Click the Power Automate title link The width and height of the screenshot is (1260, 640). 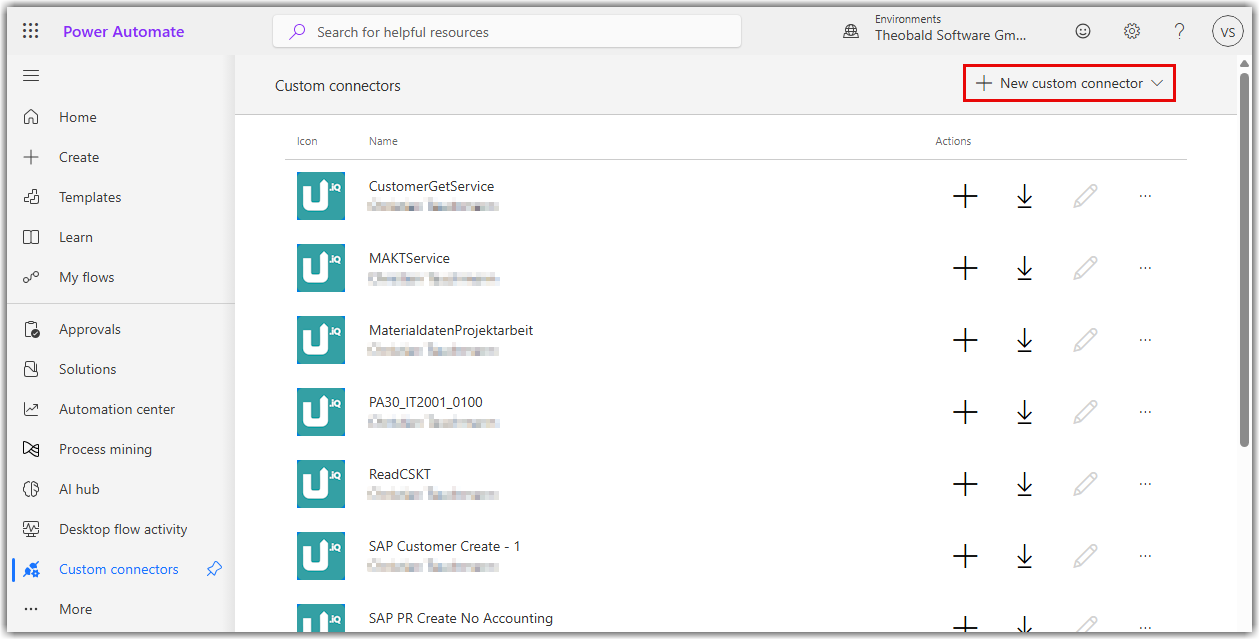click(124, 31)
